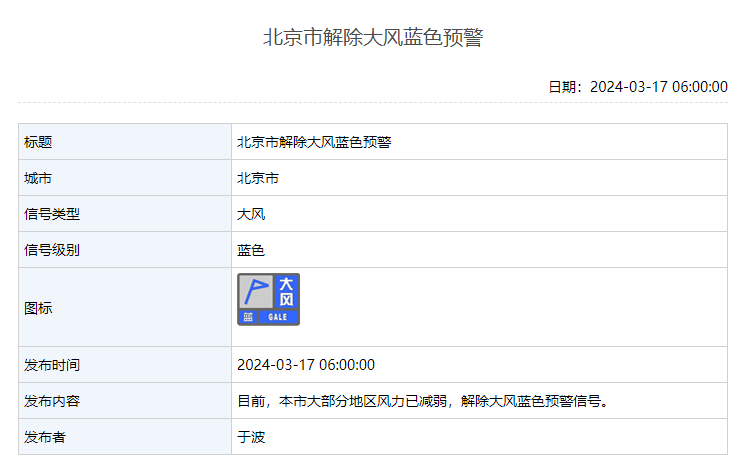Click the GALE label on the warning icon
The width and height of the screenshot is (741, 469).
[278, 317]
